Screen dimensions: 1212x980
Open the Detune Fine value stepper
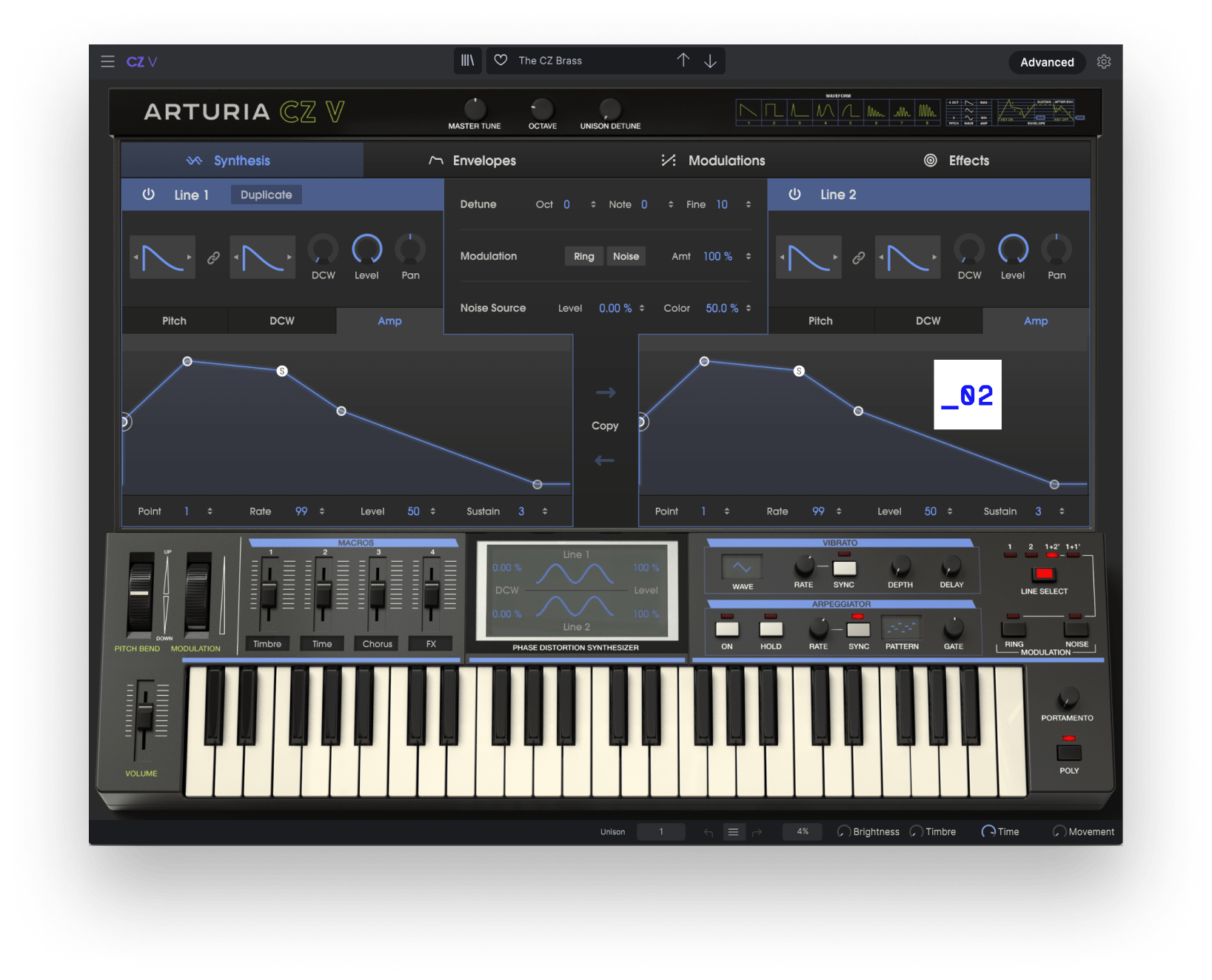pos(749,205)
